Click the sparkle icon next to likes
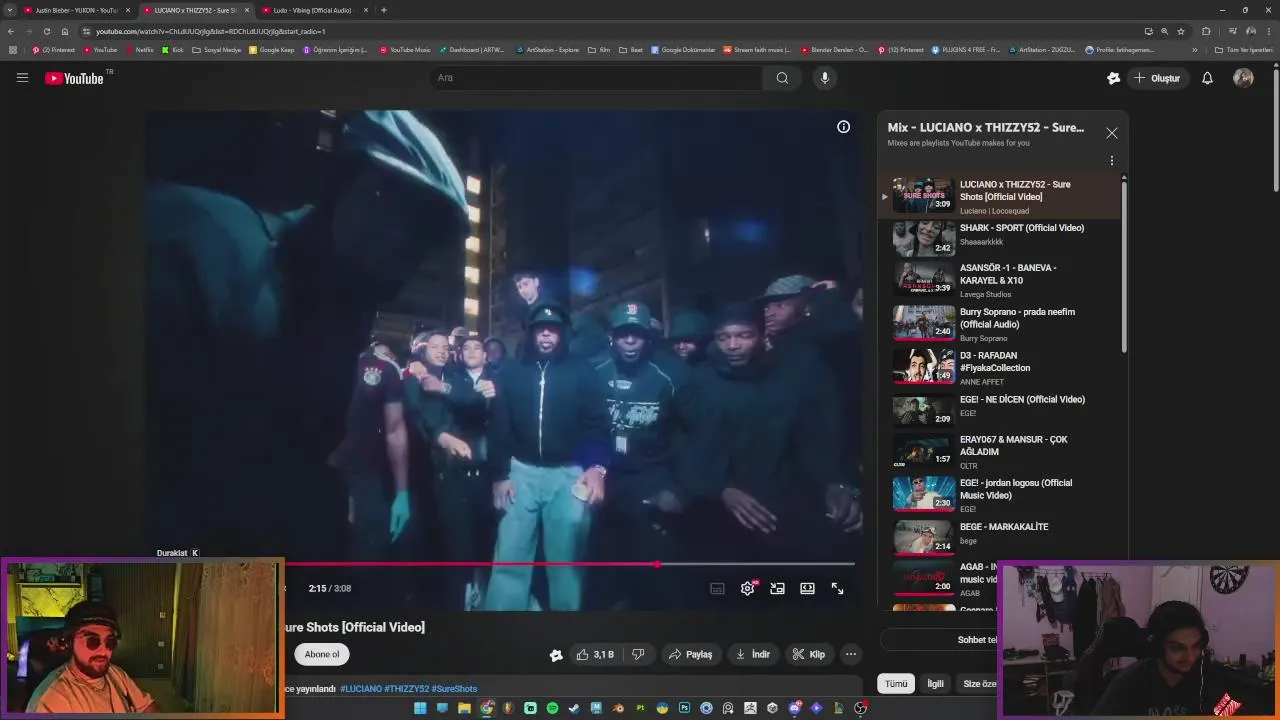Image resolution: width=1280 pixels, height=720 pixels. [556, 655]
